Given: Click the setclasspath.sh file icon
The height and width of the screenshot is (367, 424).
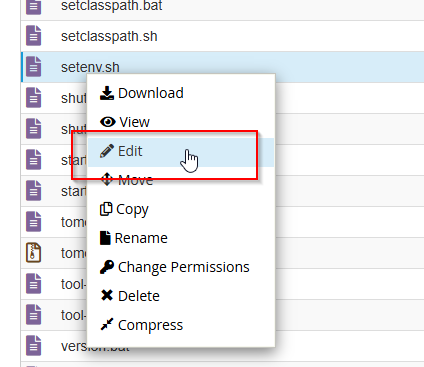Looking at the screenshot, I should [x=34, y=36].
